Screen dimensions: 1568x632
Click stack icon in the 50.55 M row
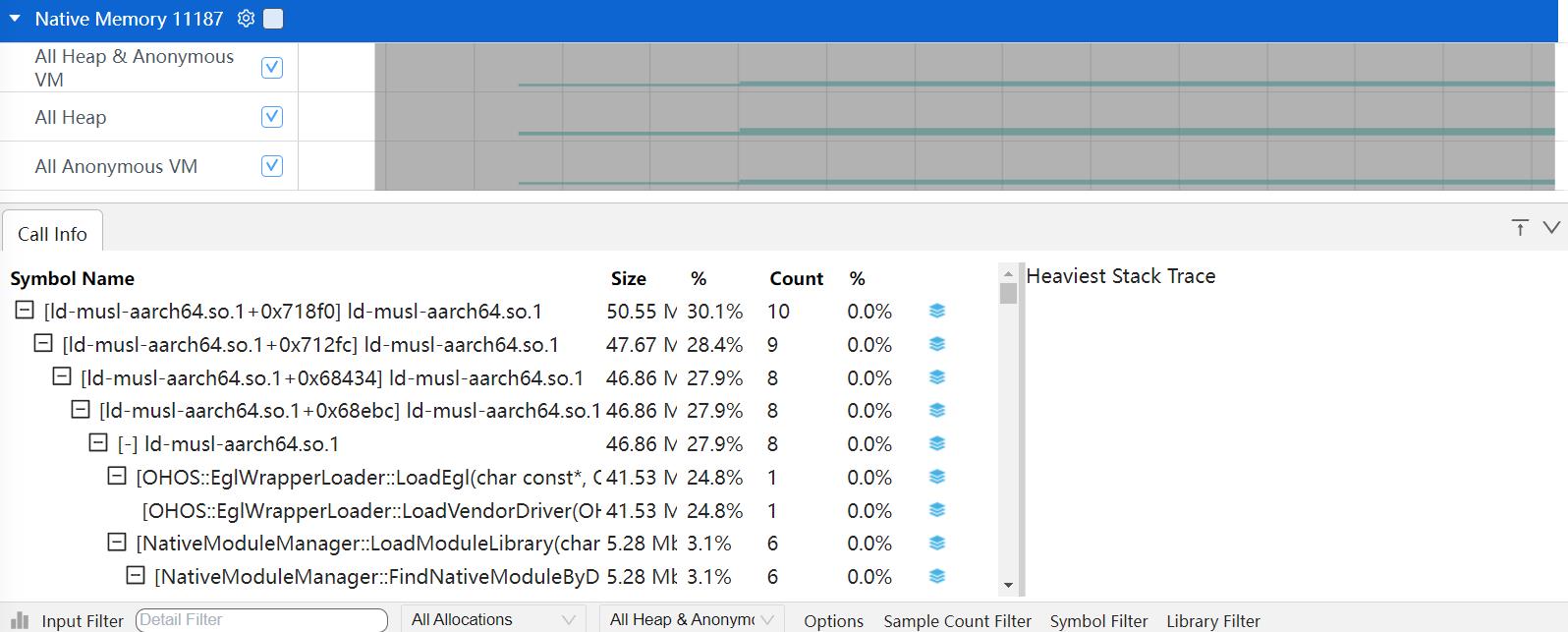tap(936, 312)
